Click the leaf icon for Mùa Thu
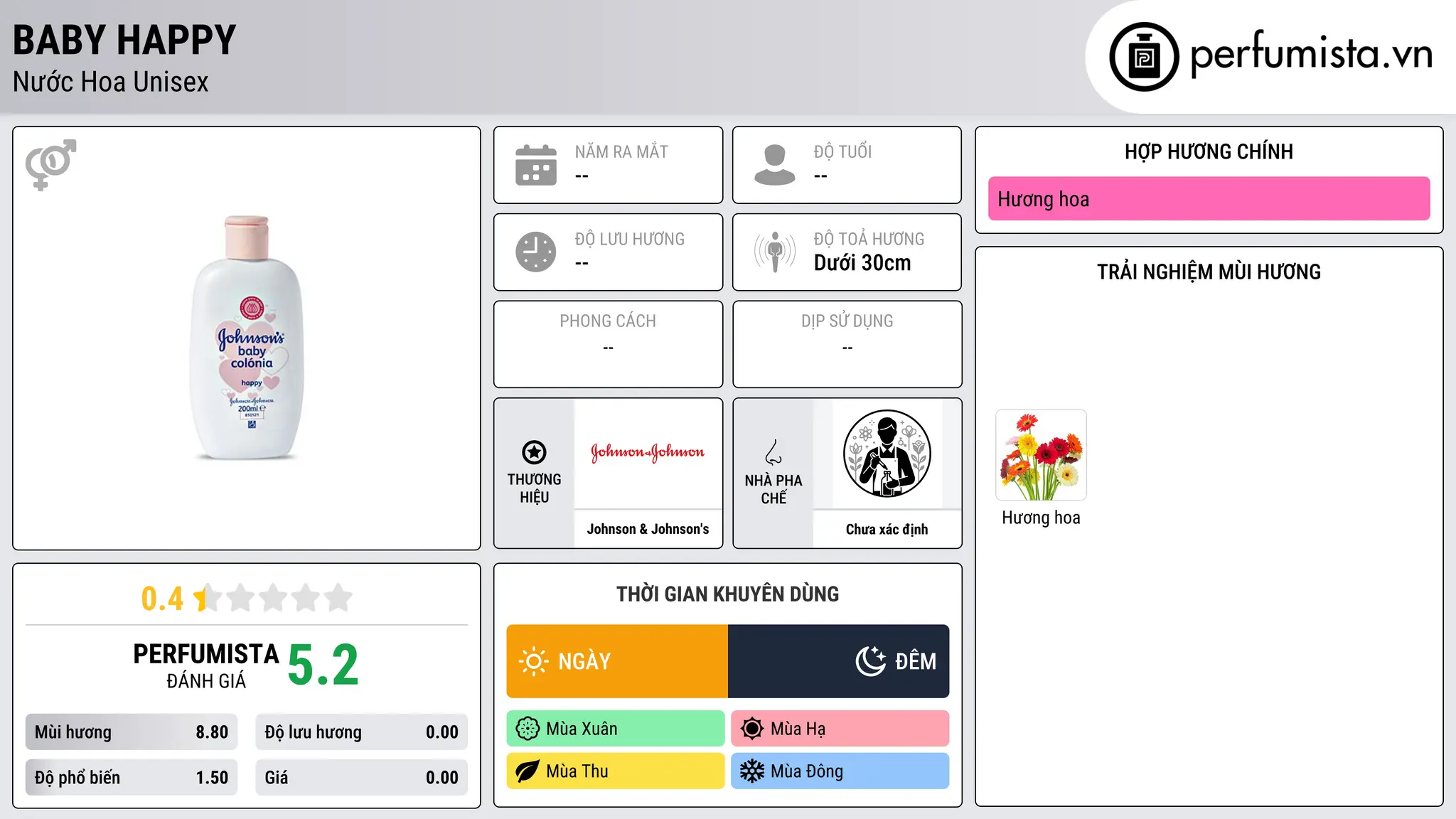This screenshot has width=1456, height=819. coord(528,771)
